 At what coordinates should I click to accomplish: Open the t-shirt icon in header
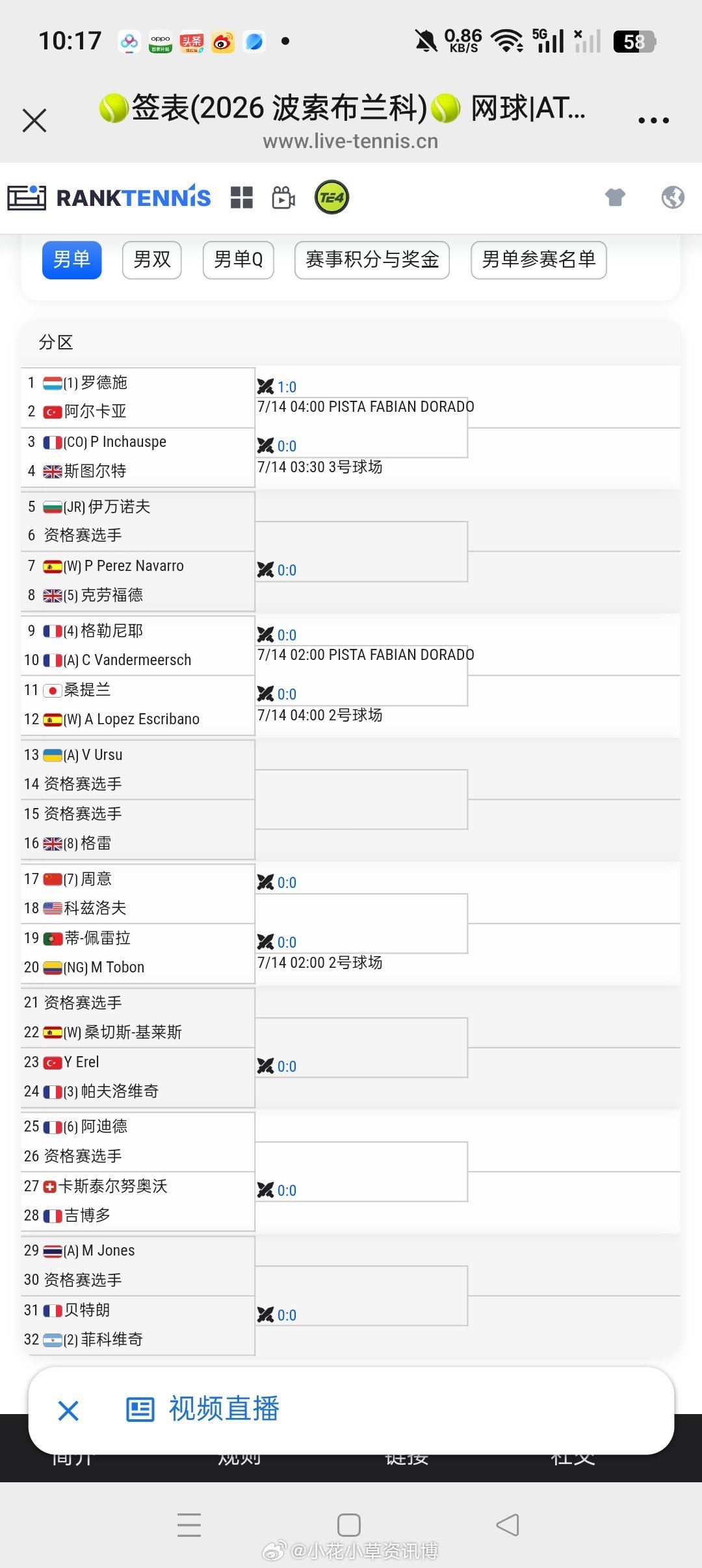coord(615,197)
